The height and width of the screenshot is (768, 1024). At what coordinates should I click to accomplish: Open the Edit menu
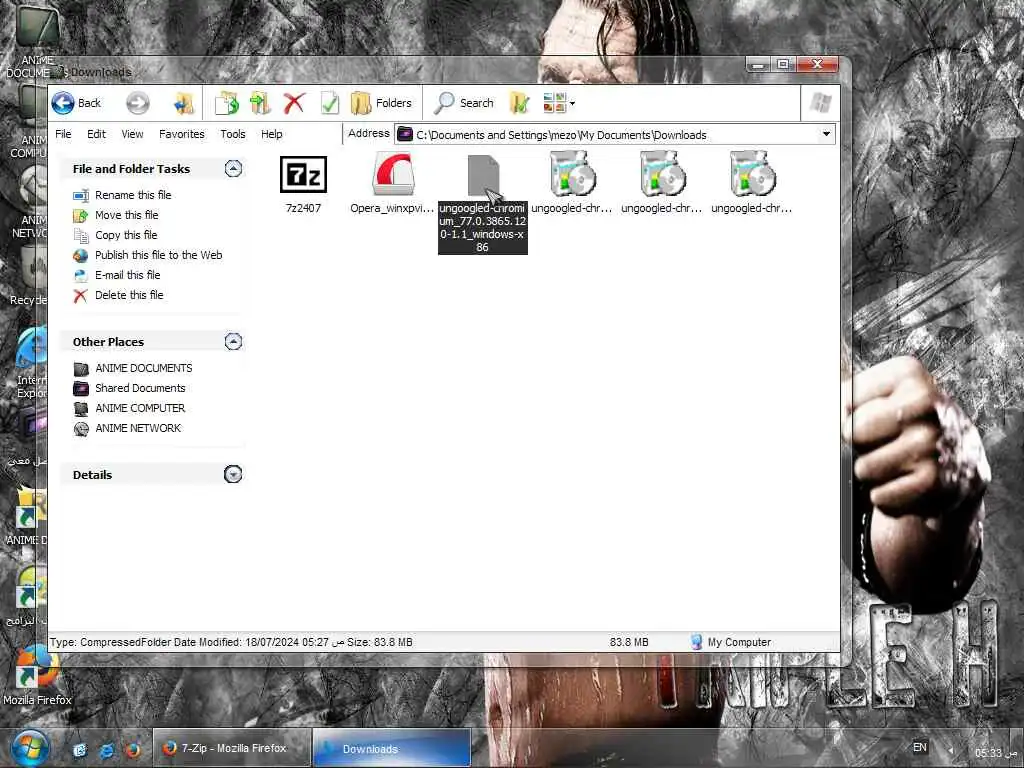point(96,134)
